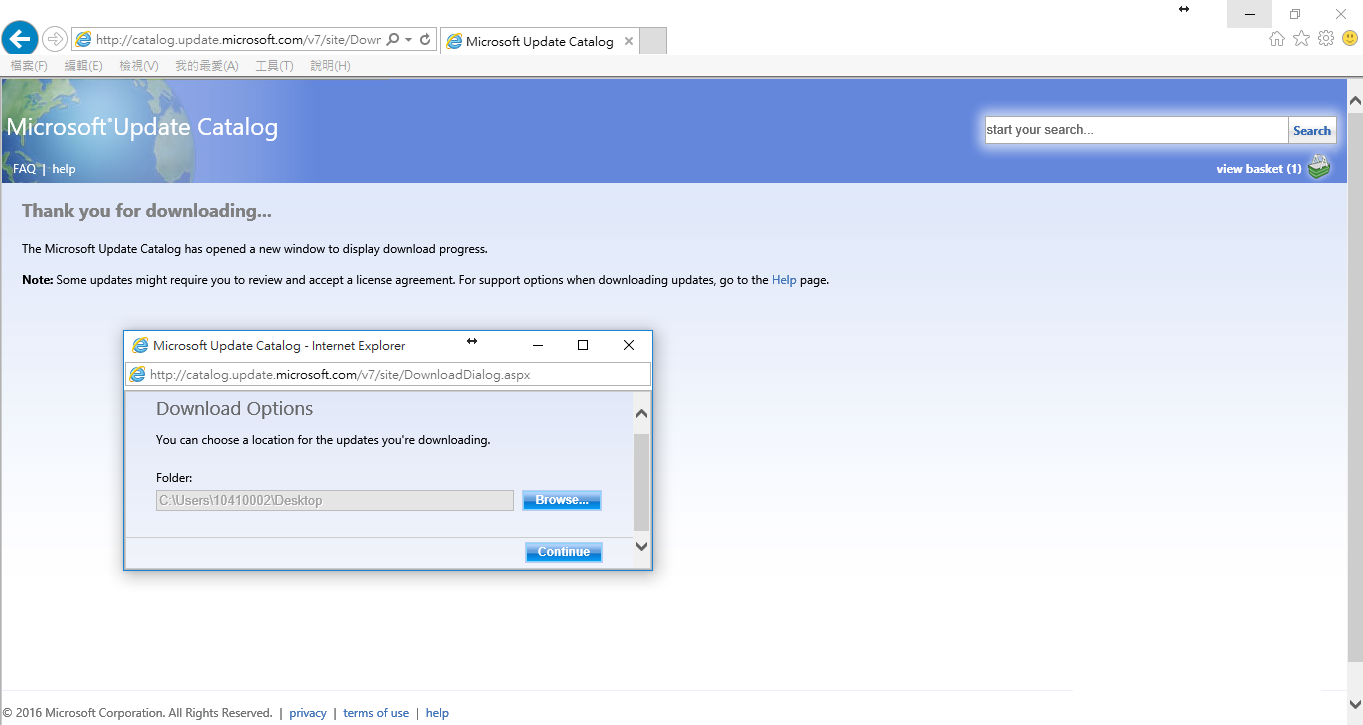Open the terms of use footer link
The height and width of the screenshot is (725, 1363).
point(376,713)
